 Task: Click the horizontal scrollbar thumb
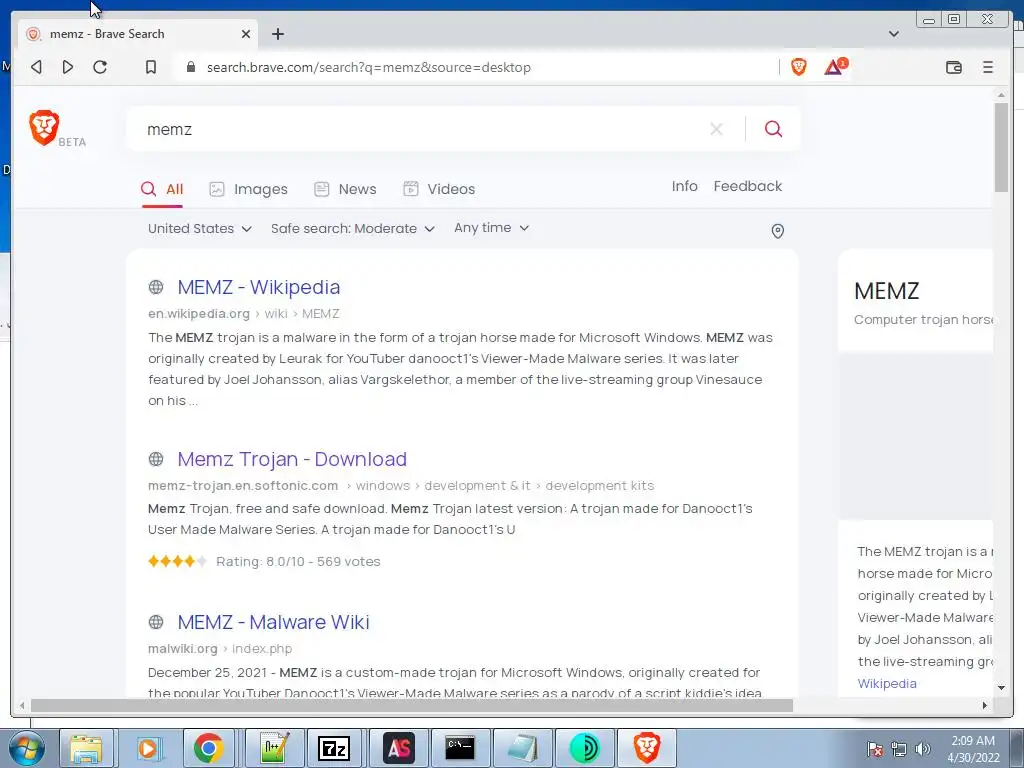[x=411, y=705]
